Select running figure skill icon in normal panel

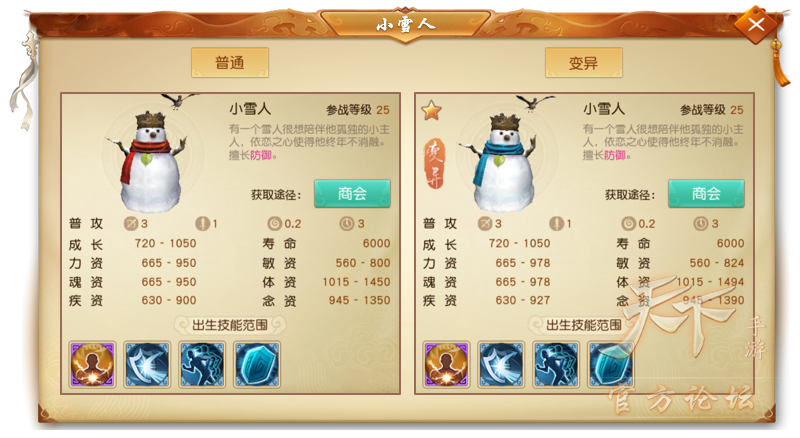click(x=203, y=364)
